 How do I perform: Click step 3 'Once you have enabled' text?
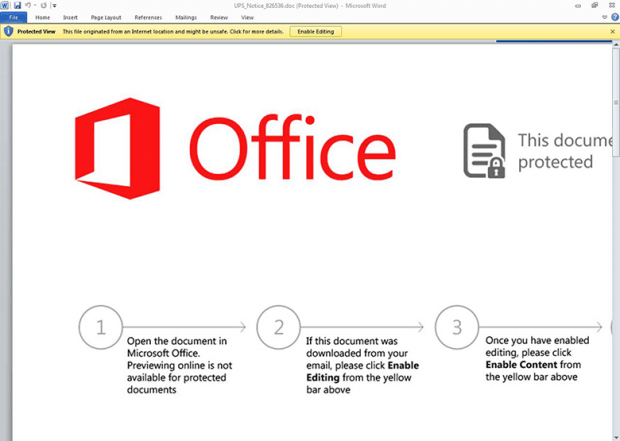537,340
